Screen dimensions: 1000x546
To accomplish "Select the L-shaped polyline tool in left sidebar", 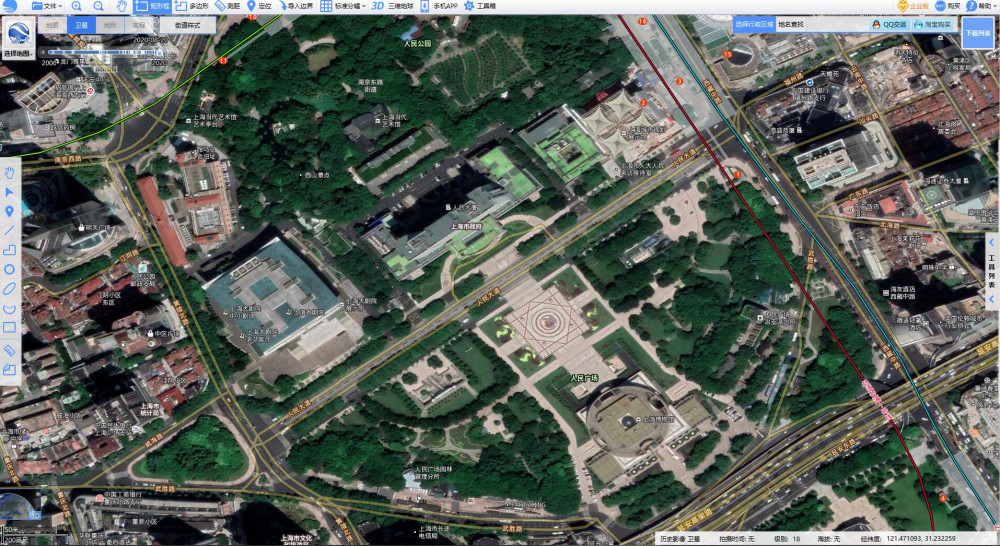I will (10, 250).
